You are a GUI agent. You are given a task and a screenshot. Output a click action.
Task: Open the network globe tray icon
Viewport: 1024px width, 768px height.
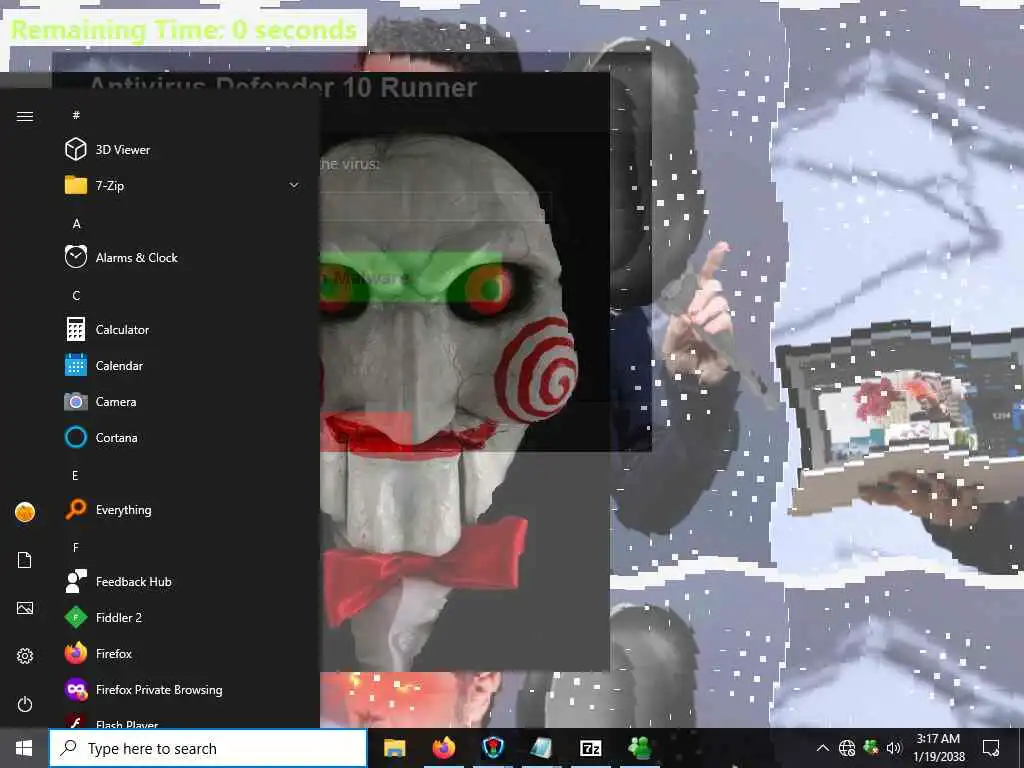tap(846, 748)
